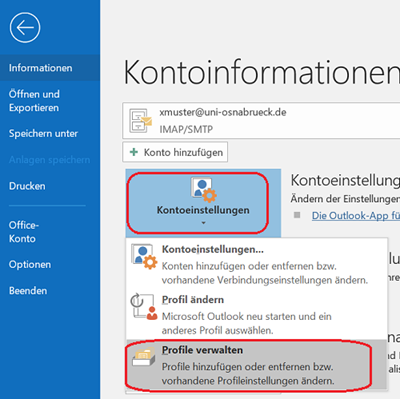Image resolution: width=400 pixels, height=399 pixels.
Task: Choose Profil ändern entry
Action: point(257,315)
